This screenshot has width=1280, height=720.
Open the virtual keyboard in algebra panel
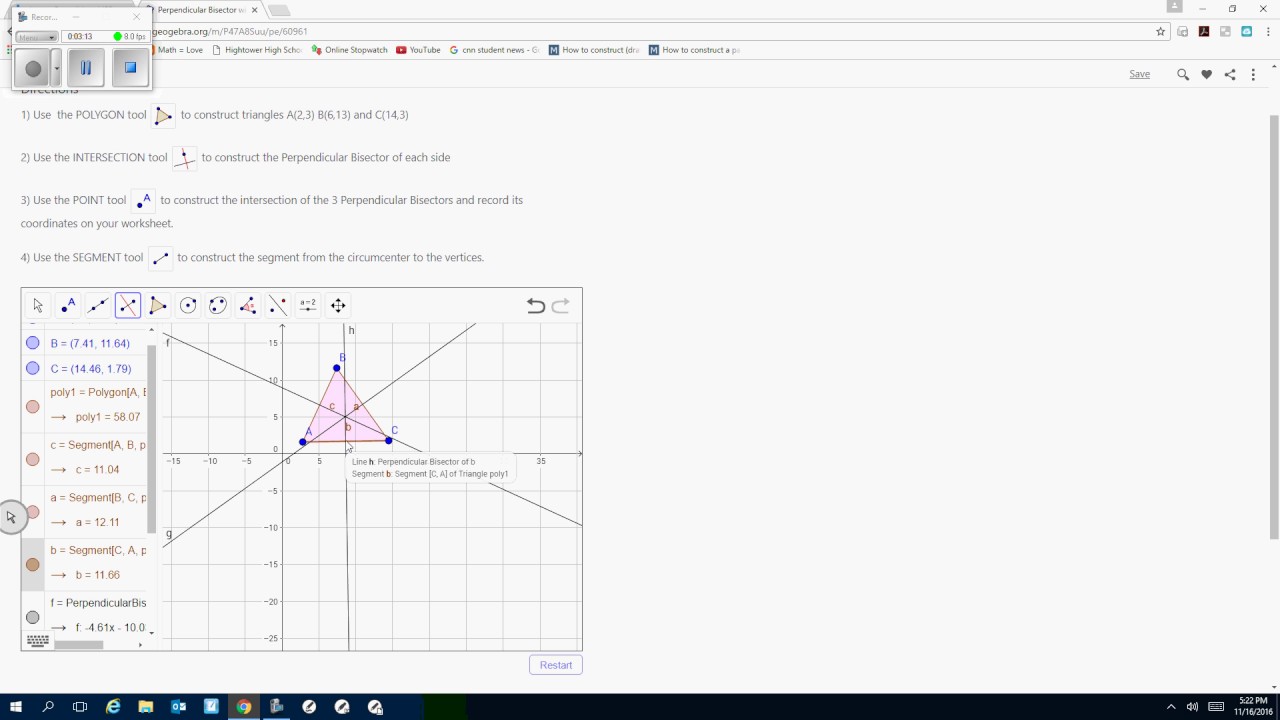(x=38, y=640)
